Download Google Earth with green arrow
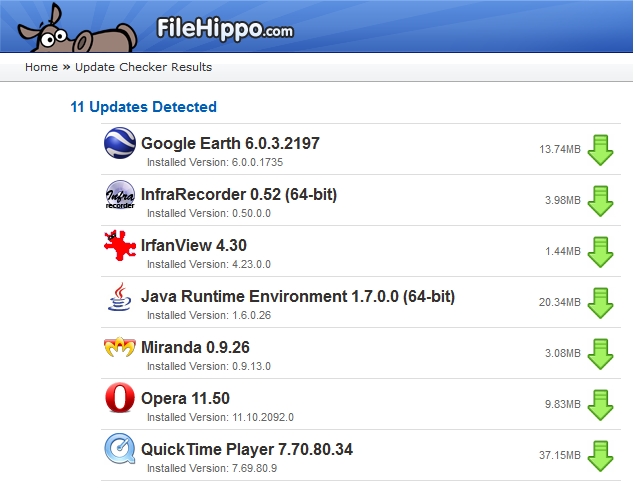The width and height of the screenshot is (633, 484). (600, 150)
